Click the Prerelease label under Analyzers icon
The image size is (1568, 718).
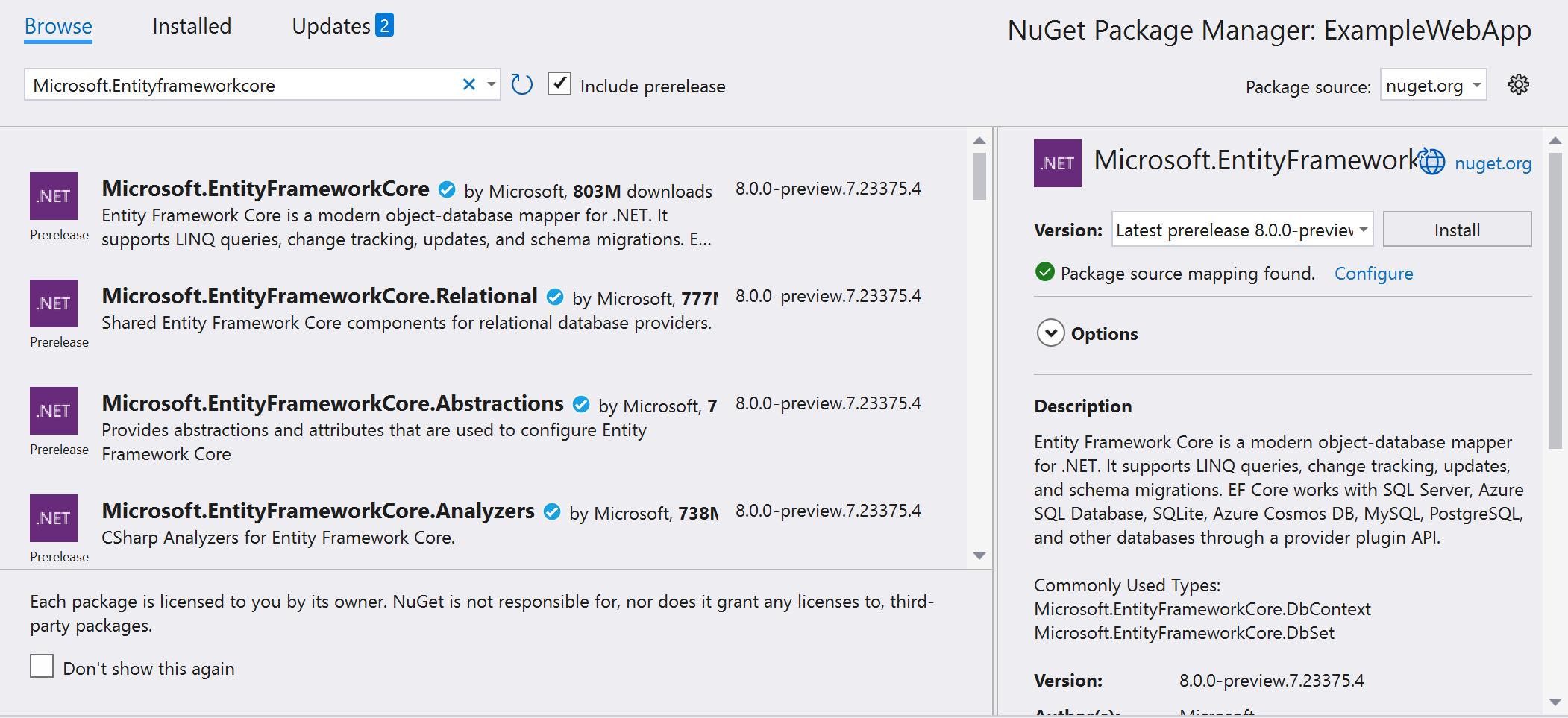pos(59,557)
